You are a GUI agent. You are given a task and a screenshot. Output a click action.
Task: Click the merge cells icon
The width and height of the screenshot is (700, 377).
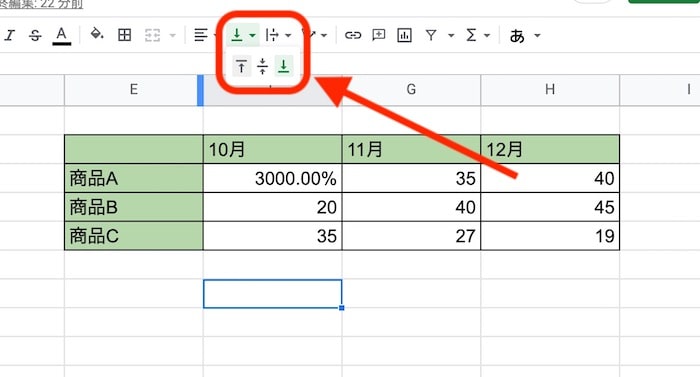click(x=152, y=35)
